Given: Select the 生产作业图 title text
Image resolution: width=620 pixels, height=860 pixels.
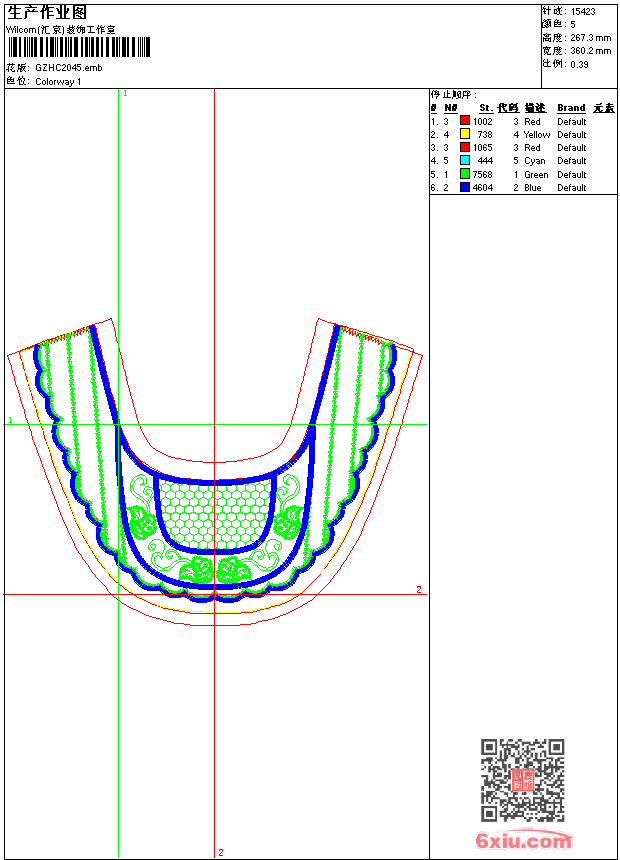Looking at the screenshot, I should pyautogui.click(x=47, y=12).
